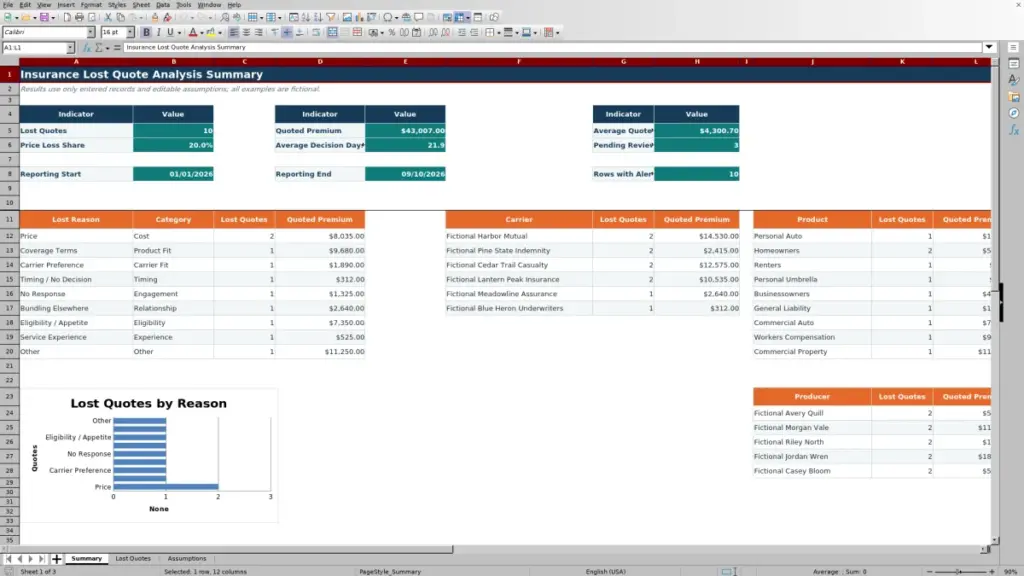Click the Align Center icon
1024x576 pixels.
pyautogui.click(x=246, y=33)
